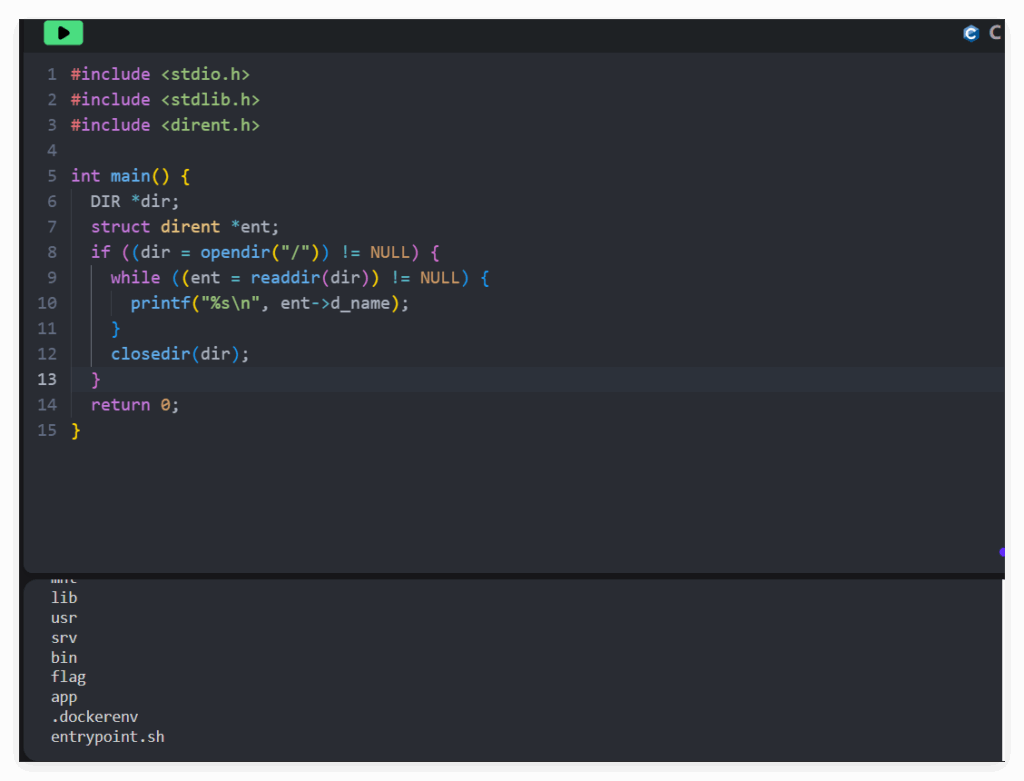Run the code with the green play button
Viewport: 1024px width, 781px height.
(63, 33)
